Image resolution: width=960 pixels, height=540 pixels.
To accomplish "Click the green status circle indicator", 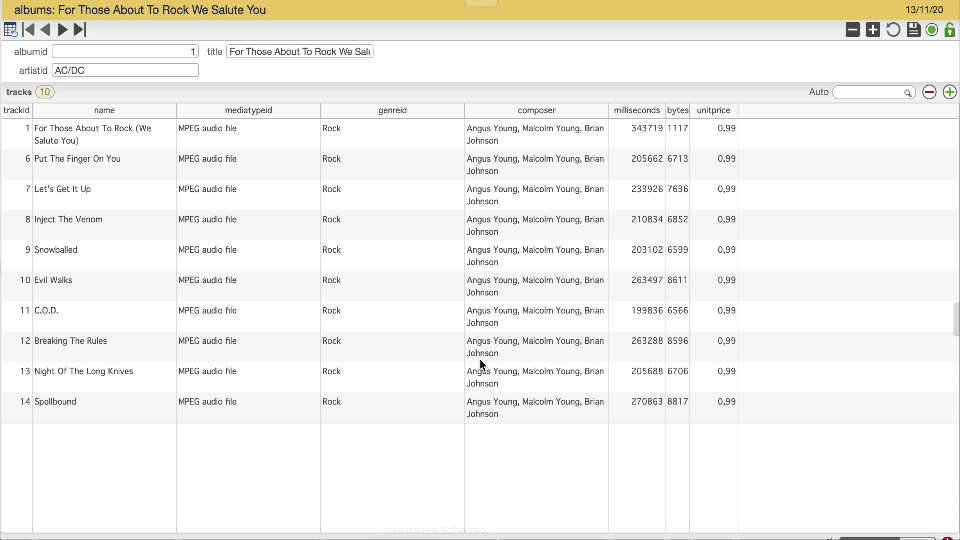I will click(932, 29).
